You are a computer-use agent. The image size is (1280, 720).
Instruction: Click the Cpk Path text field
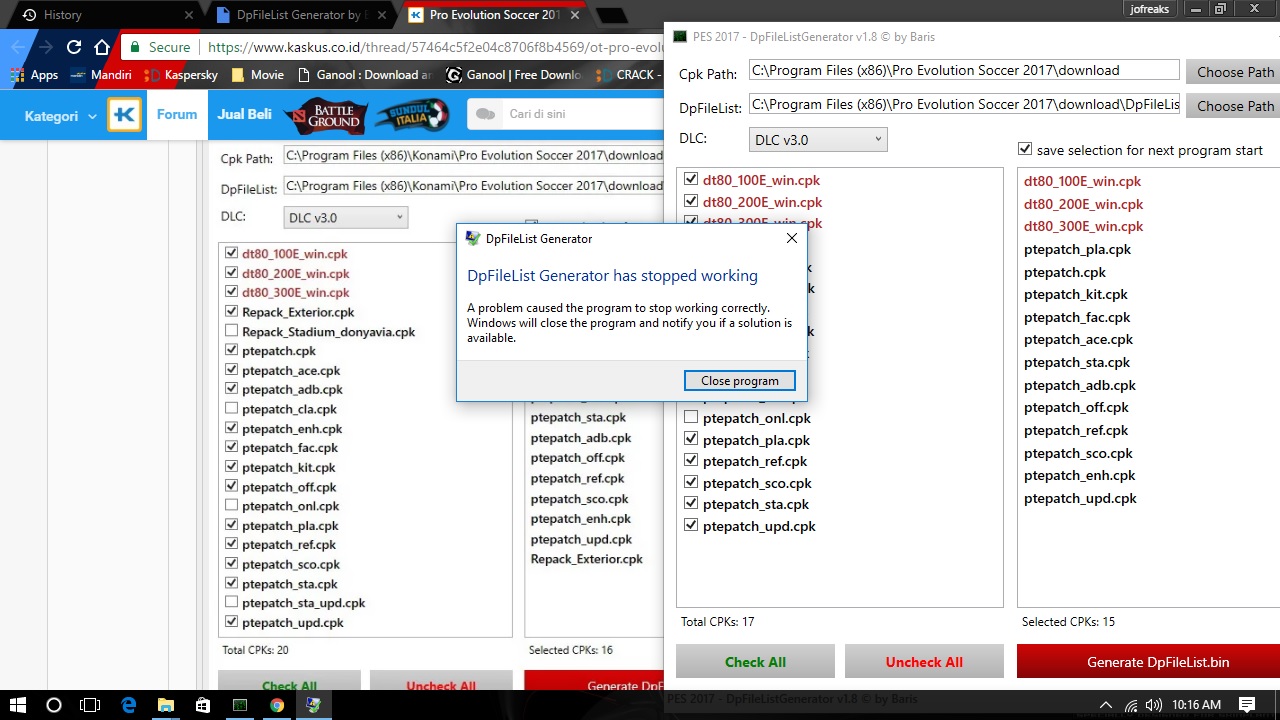964,70
